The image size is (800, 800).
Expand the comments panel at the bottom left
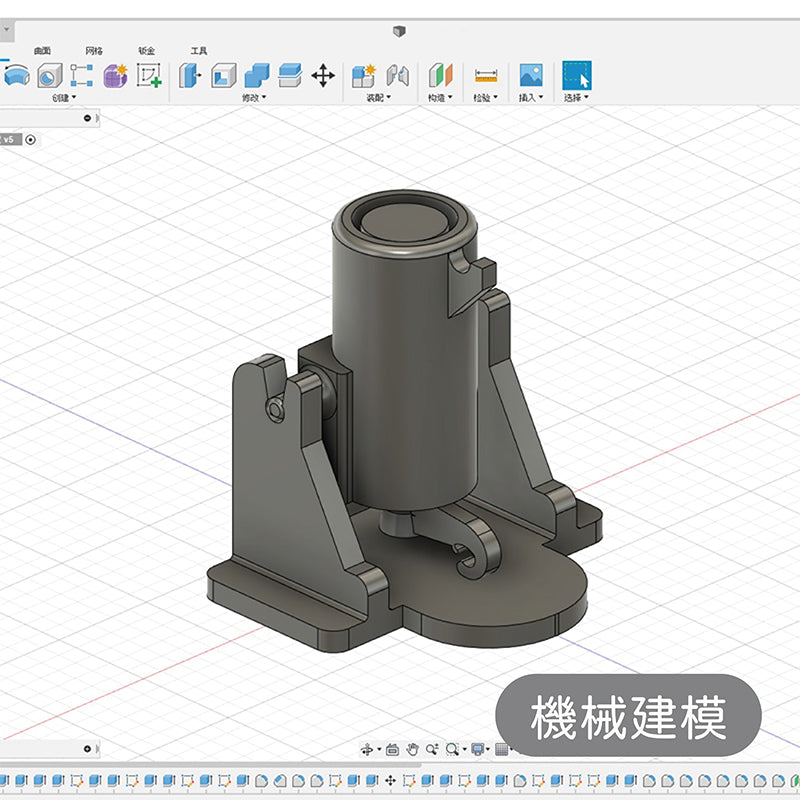coord(87,748)
